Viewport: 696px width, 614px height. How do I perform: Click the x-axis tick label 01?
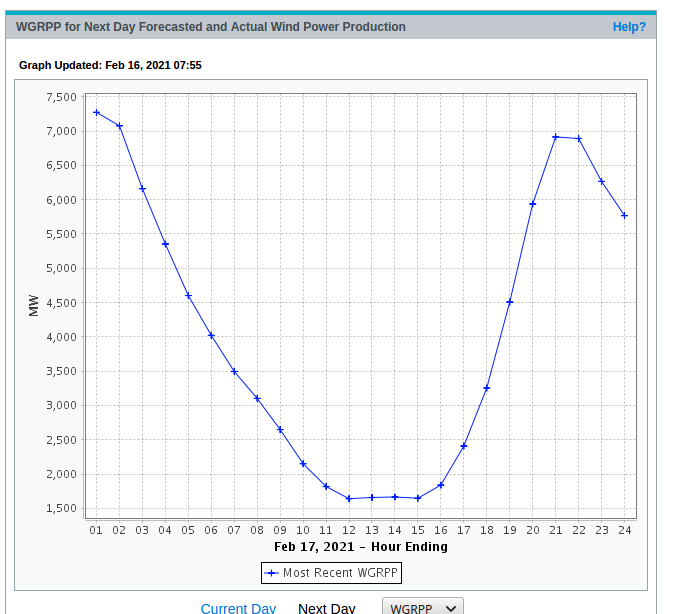(x=96, y=530)
